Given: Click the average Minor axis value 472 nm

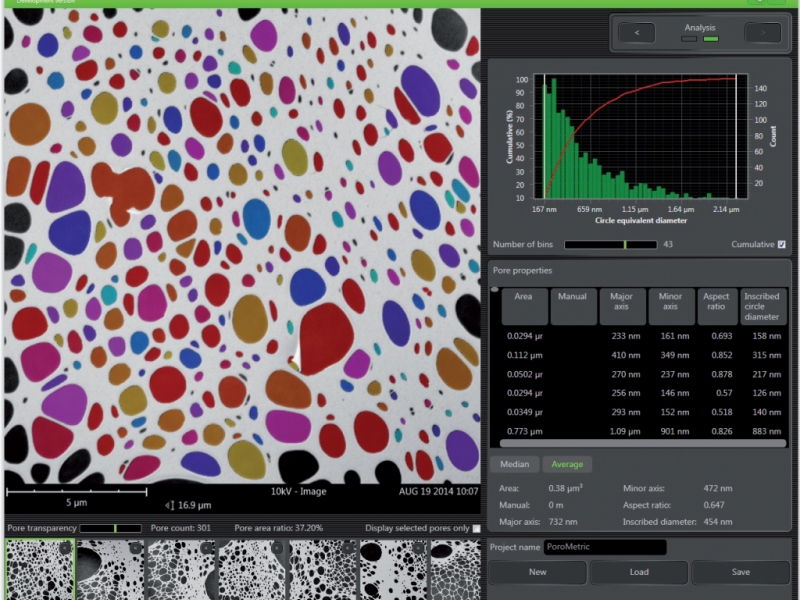Looking at the screenshot, I should [x=718, y=488].
